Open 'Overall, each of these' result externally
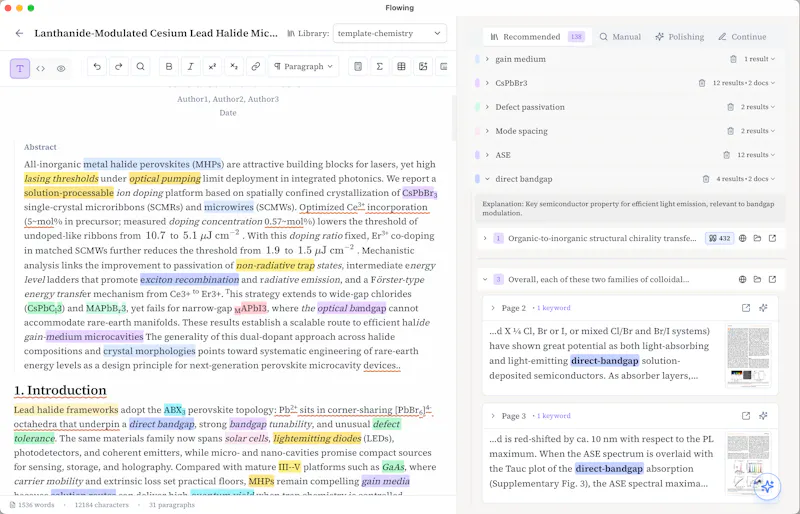 772,280
